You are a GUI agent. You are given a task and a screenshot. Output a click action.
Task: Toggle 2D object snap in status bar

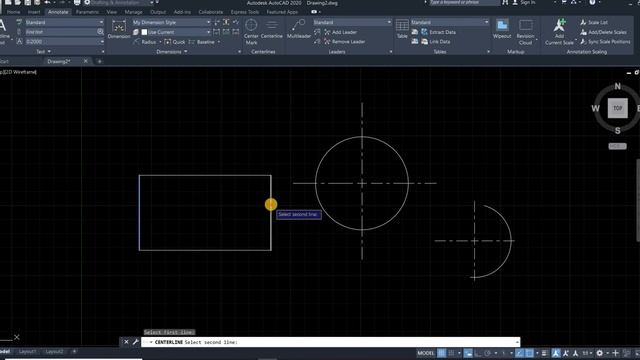tap(529, 353)
